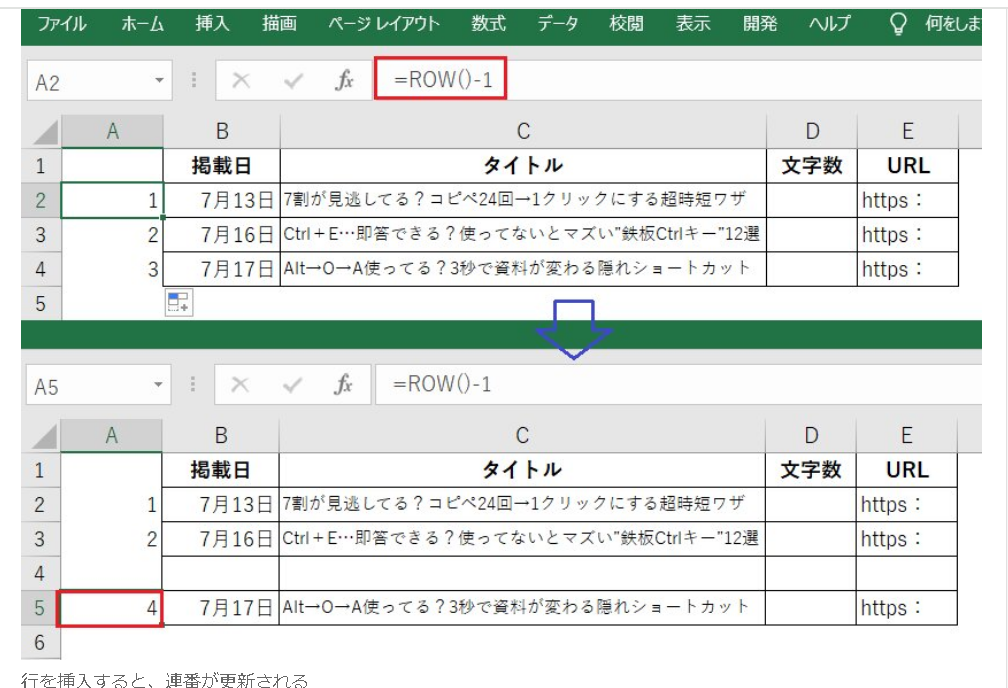Click タイトル header cell in lower sheet

522,470
